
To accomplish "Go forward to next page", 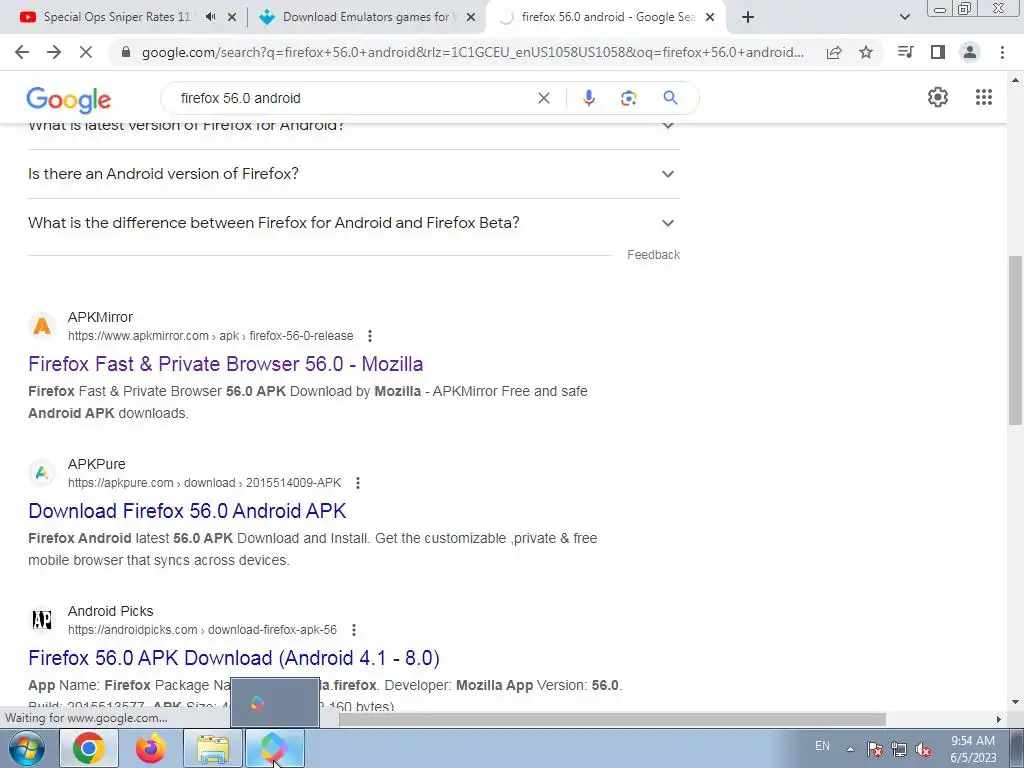I will point(54,52).
